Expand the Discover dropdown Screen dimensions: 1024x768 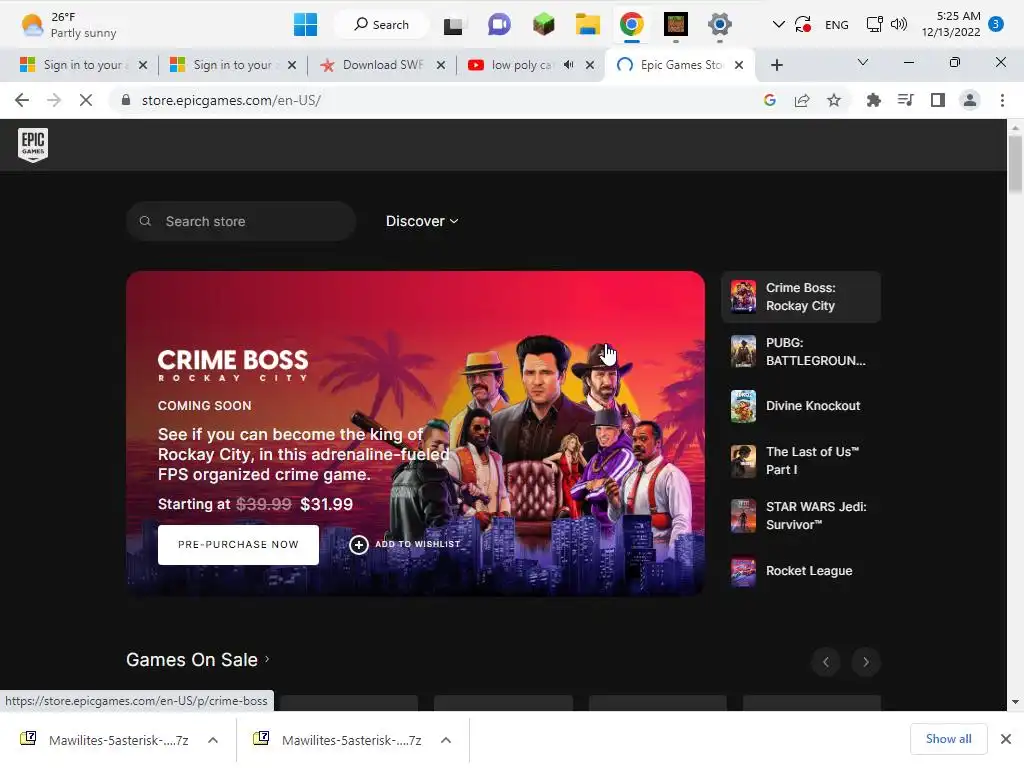422,221
